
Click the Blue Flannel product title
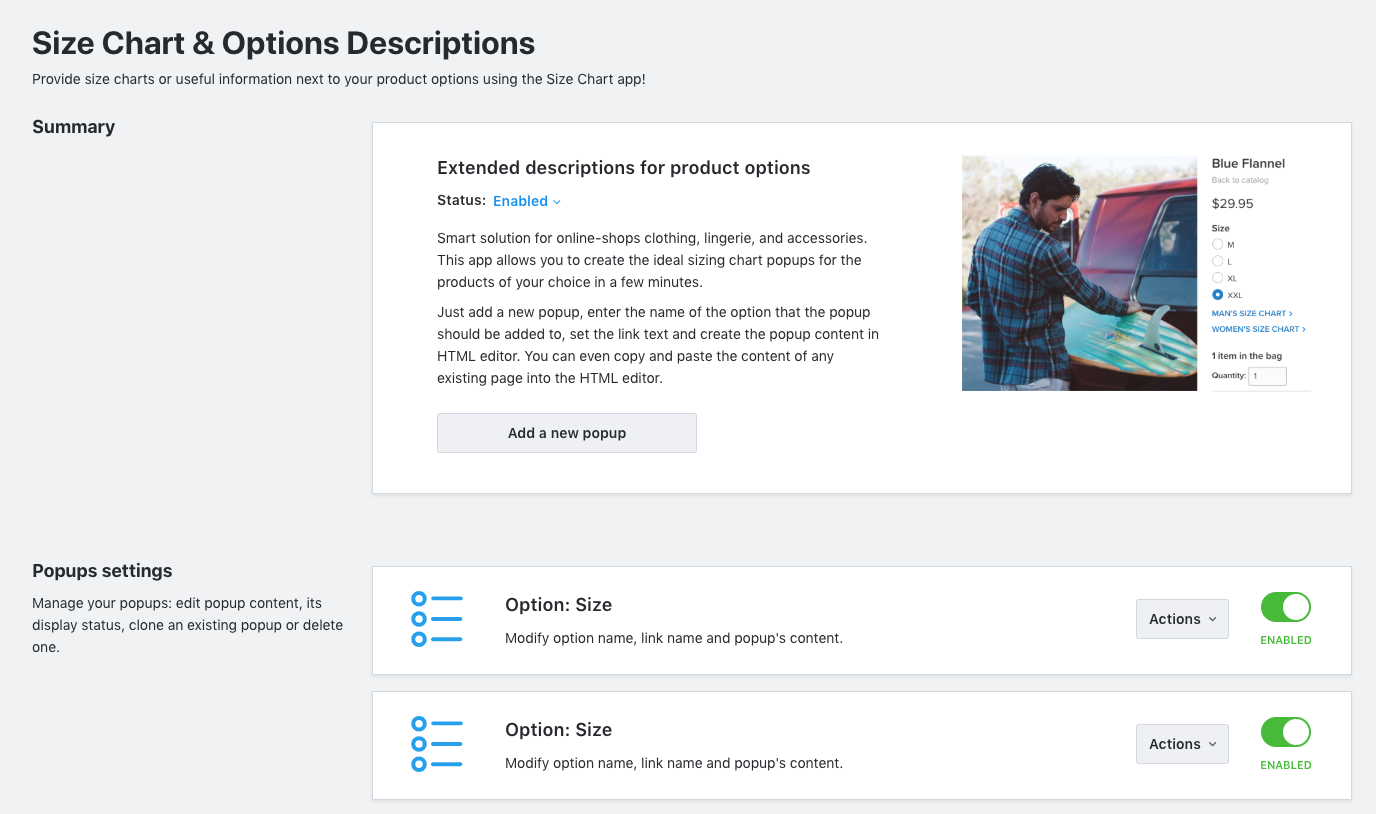1248,163
